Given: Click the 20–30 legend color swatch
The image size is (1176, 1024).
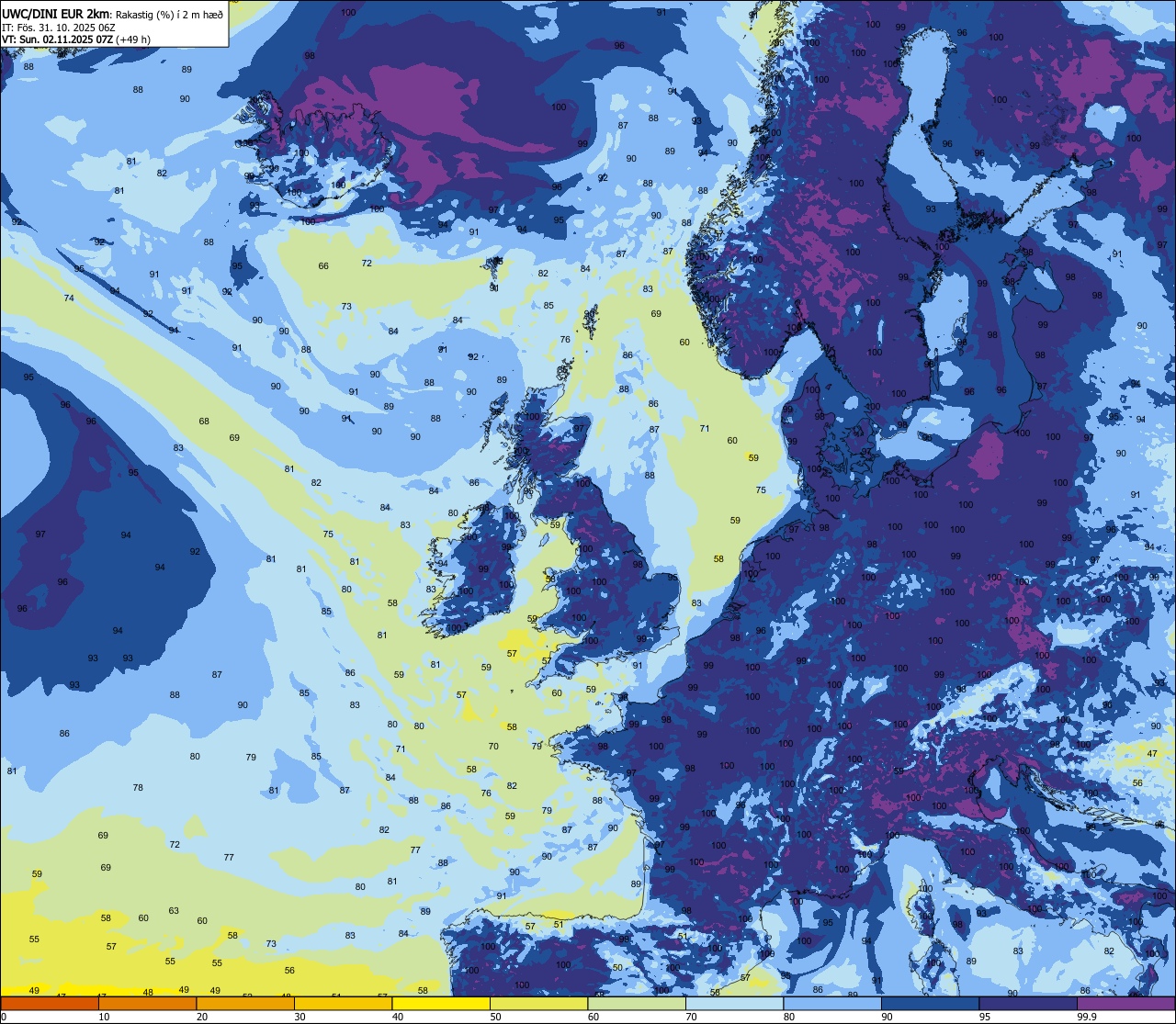Looking at the screenshot, I should (x=245, y=1003).
